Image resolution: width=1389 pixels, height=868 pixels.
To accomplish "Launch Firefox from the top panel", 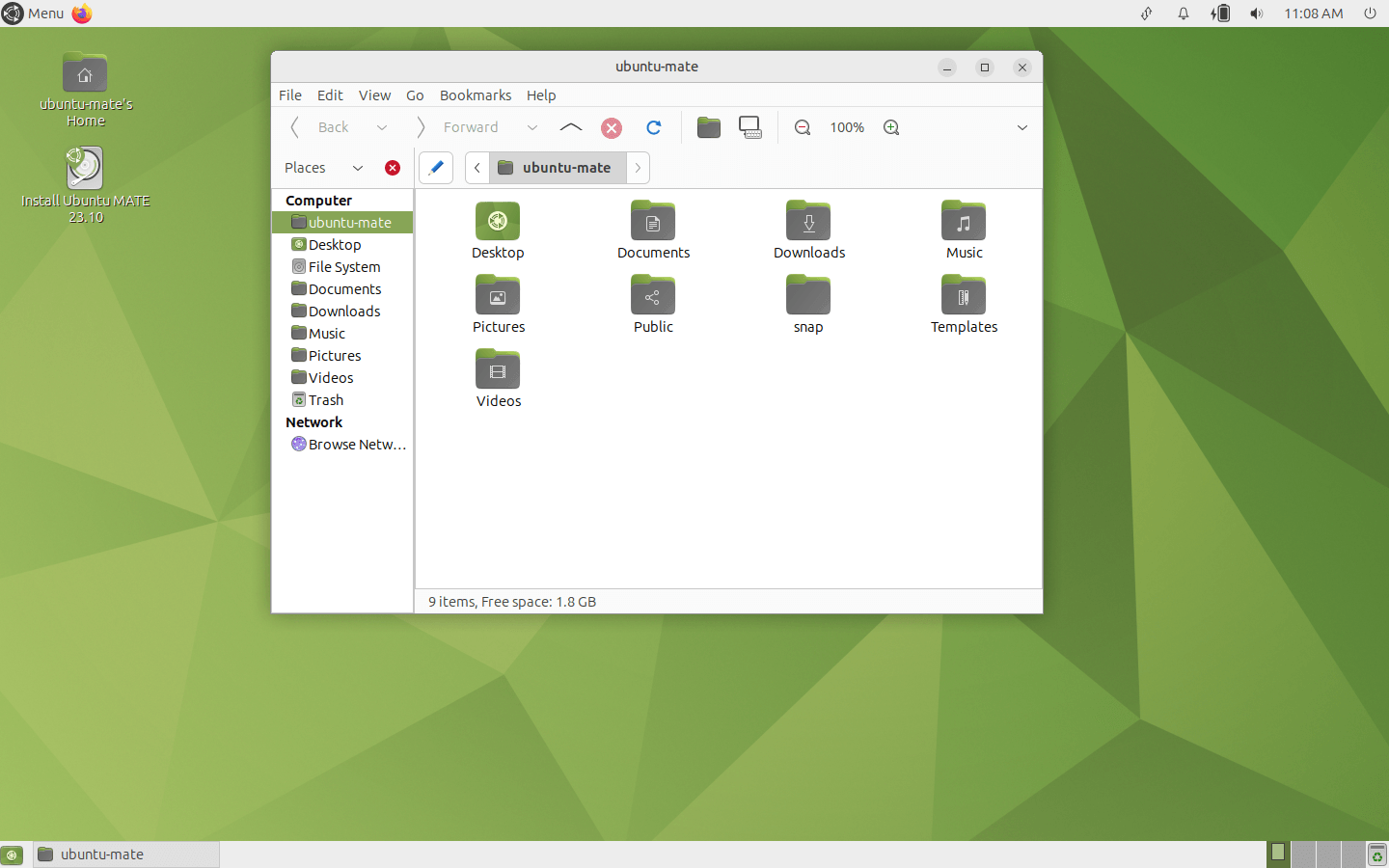I will 82,14.
